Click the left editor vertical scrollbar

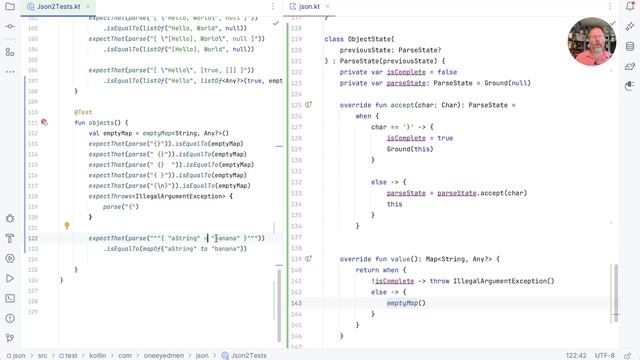279,305
